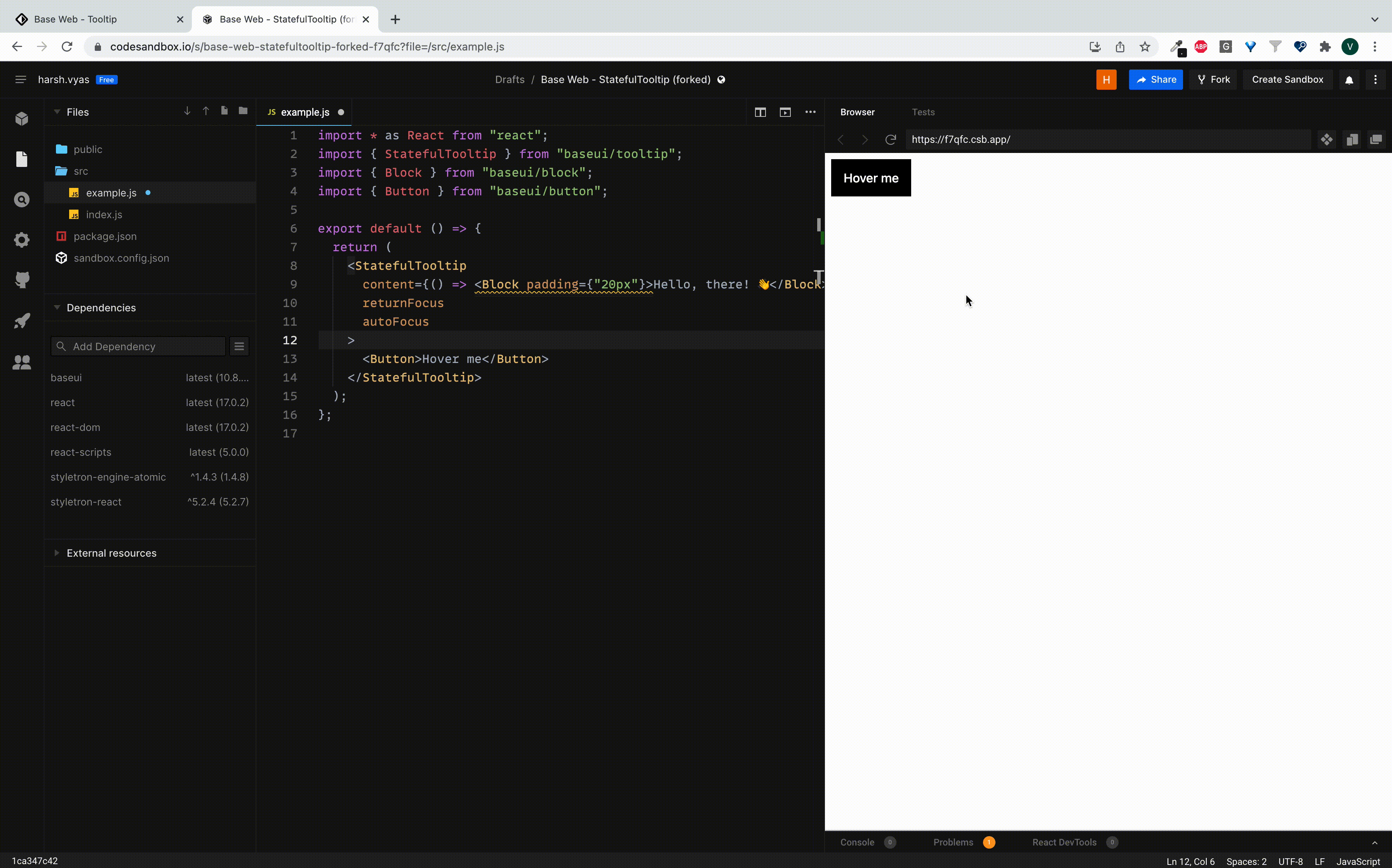
Task: Open preview in new window icon
Action: 1376,139
